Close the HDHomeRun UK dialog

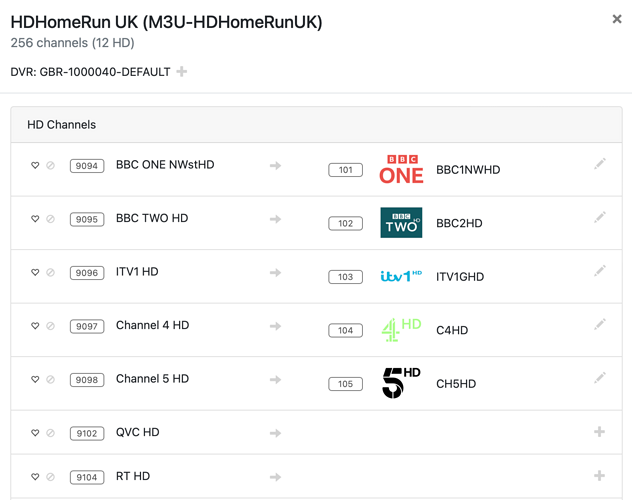(x=616, y=19)
